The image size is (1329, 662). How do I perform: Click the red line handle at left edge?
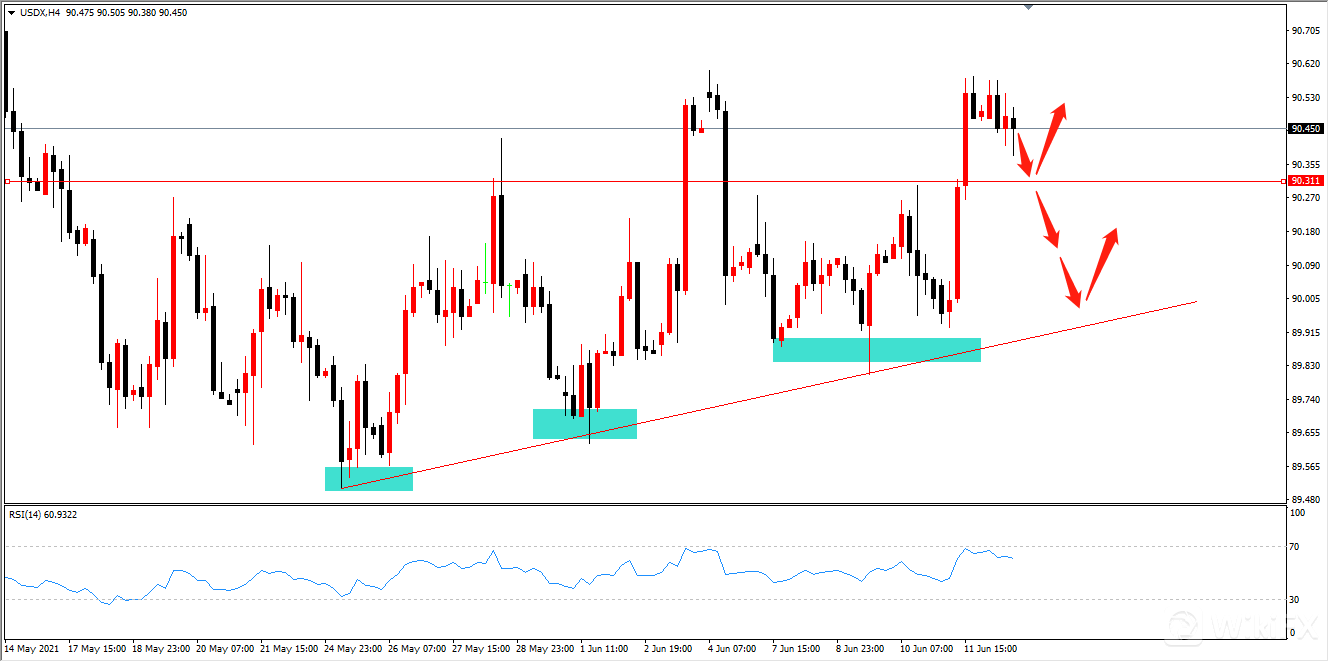pyautogui.click(x=7, y=181)
